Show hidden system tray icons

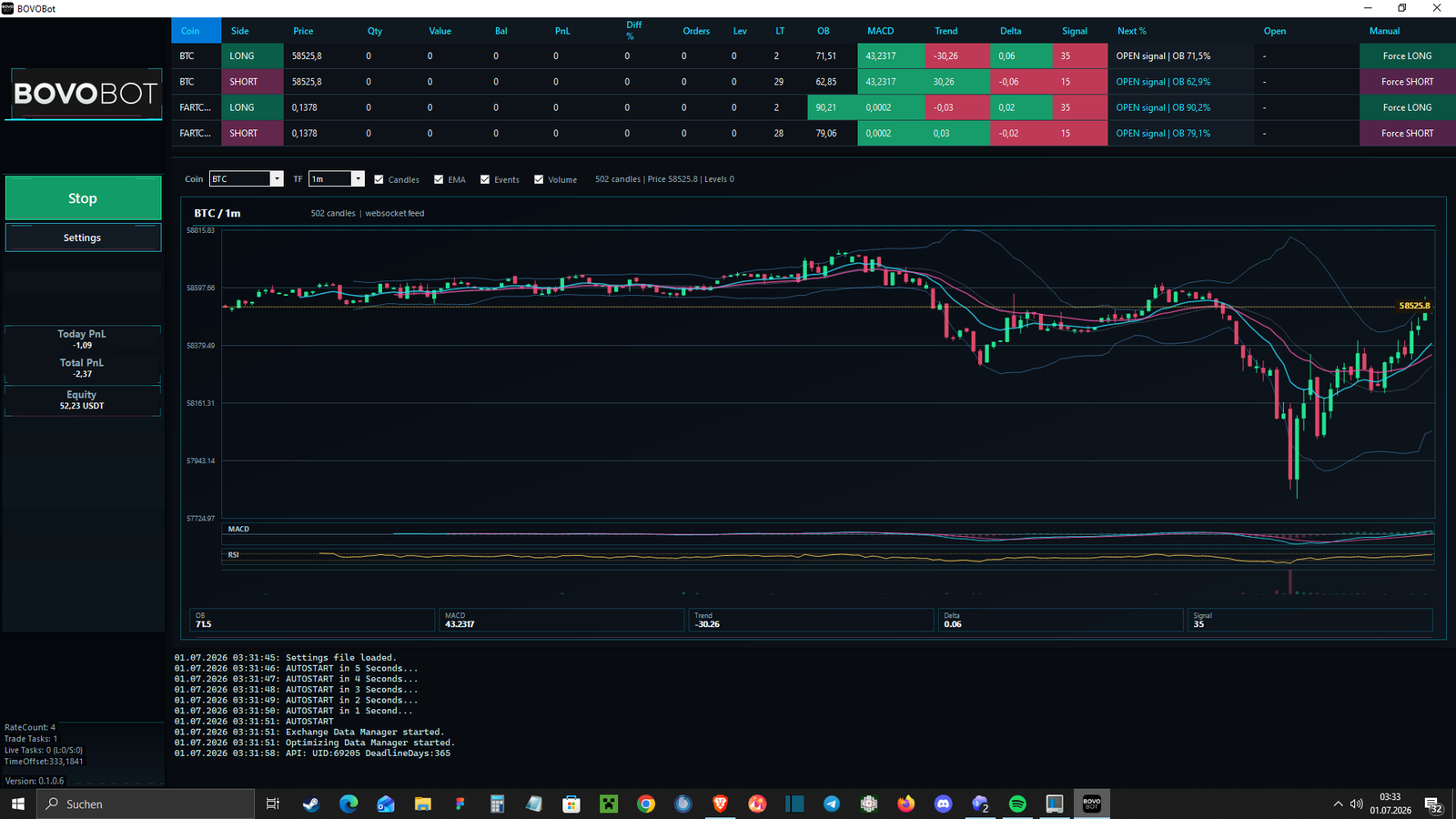[1338, 804]
